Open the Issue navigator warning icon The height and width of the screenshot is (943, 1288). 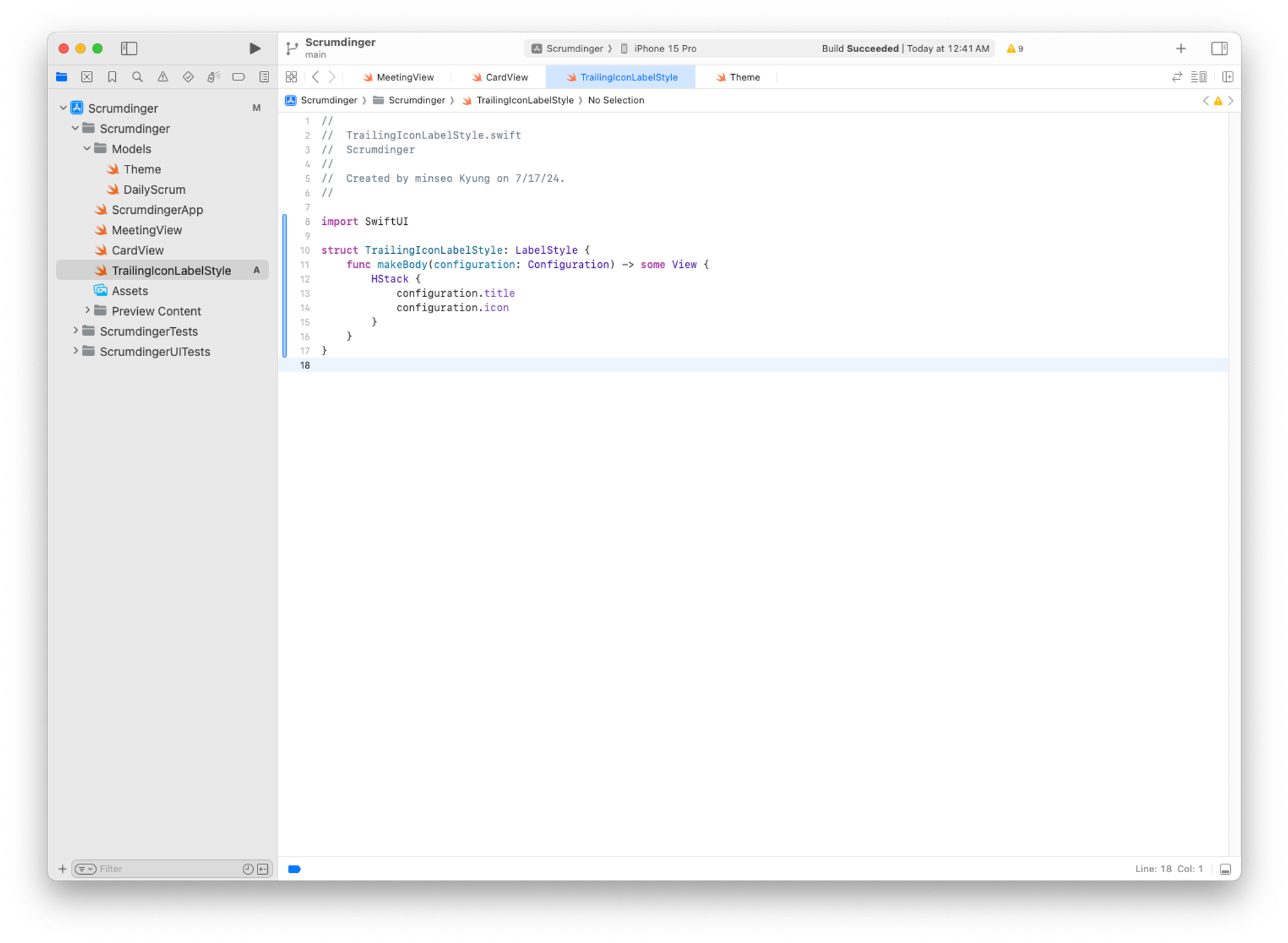tap(163, 77)
